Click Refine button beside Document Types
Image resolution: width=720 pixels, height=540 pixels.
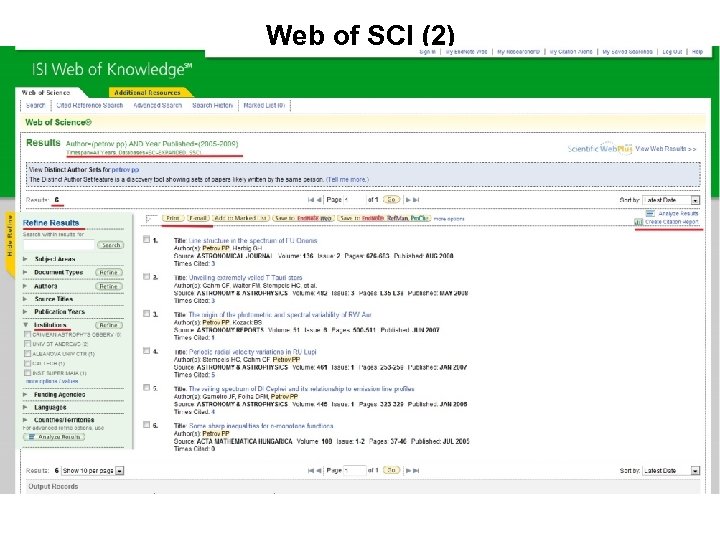click(x=109, y=273)
